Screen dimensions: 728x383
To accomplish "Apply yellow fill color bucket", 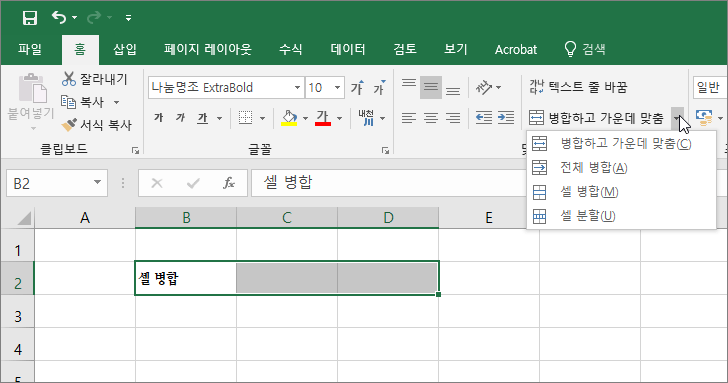I will coord(289,118).
